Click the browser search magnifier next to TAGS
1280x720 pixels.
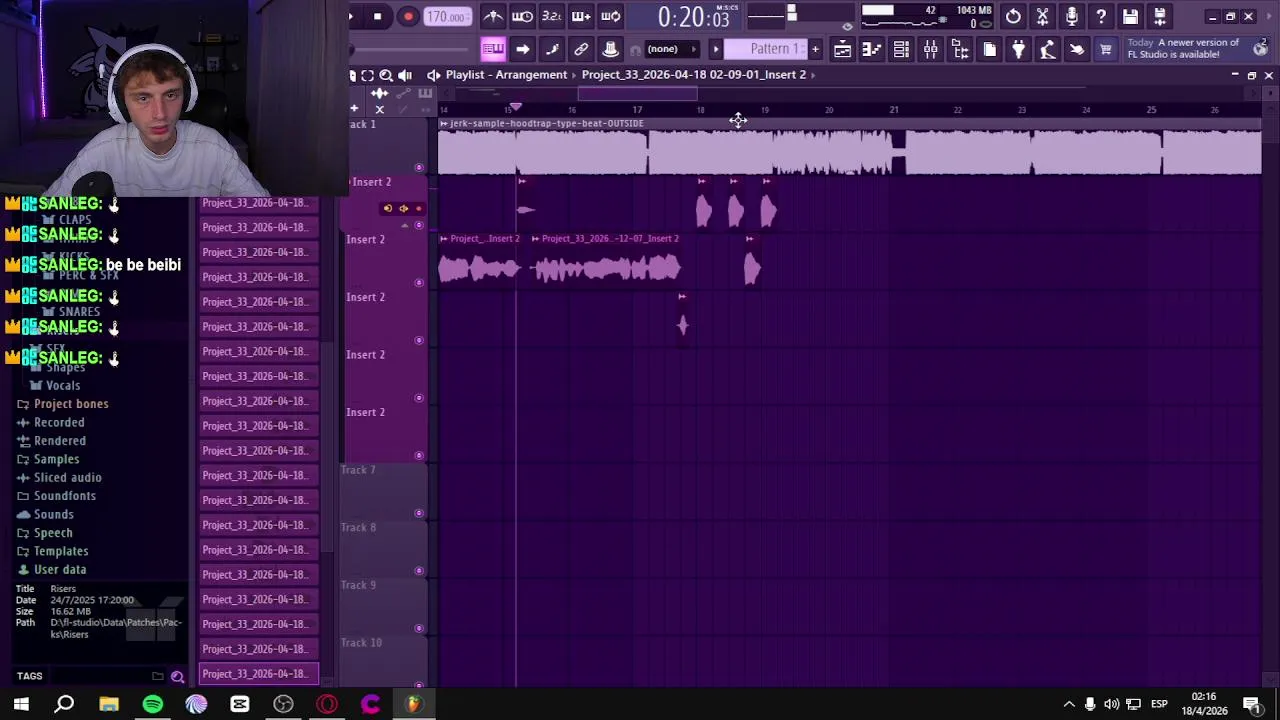tap(177, 677)
